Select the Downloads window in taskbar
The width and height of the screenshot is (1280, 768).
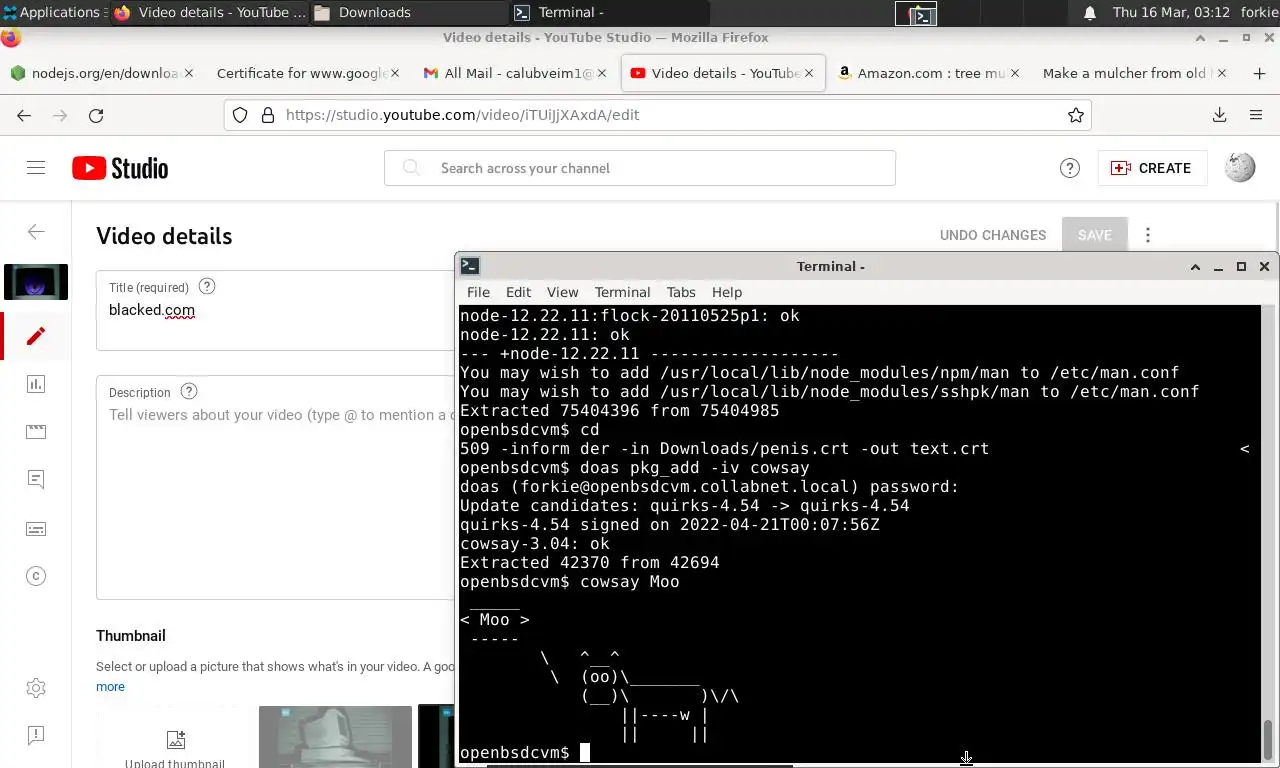point(408,13)
